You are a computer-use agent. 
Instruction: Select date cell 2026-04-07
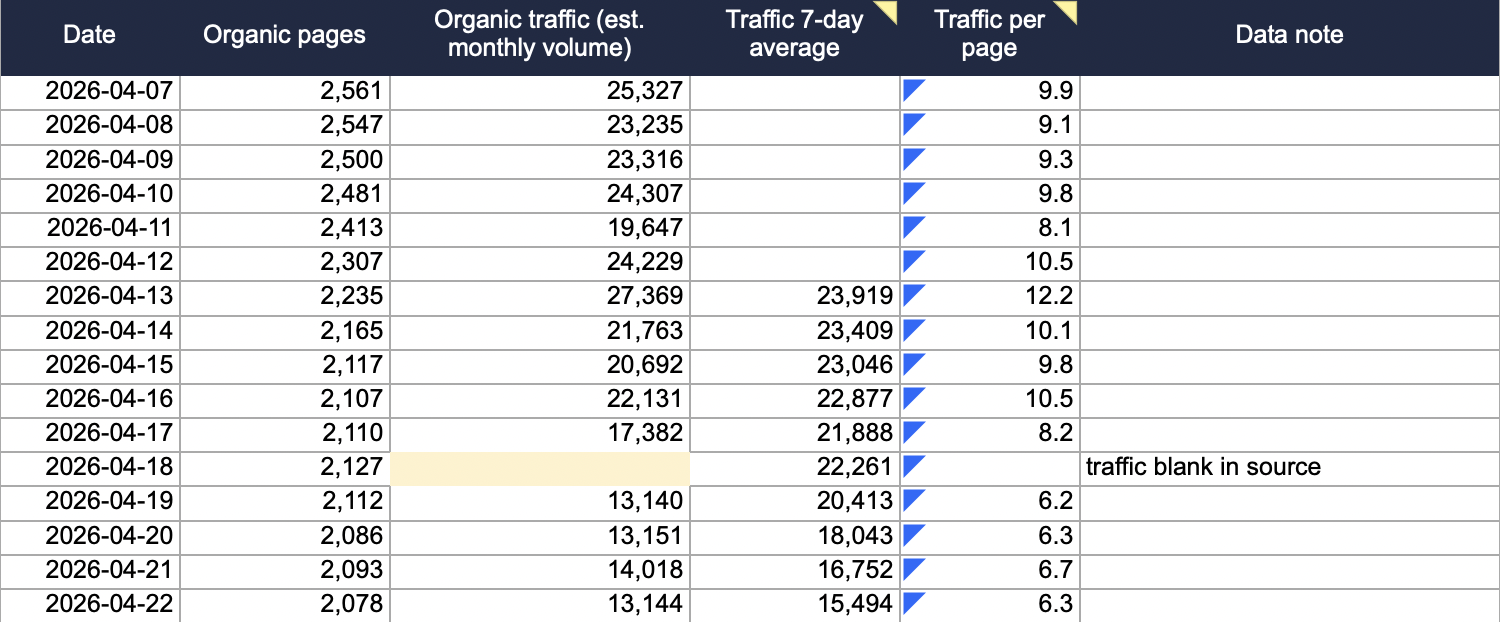tap(89, 92)
